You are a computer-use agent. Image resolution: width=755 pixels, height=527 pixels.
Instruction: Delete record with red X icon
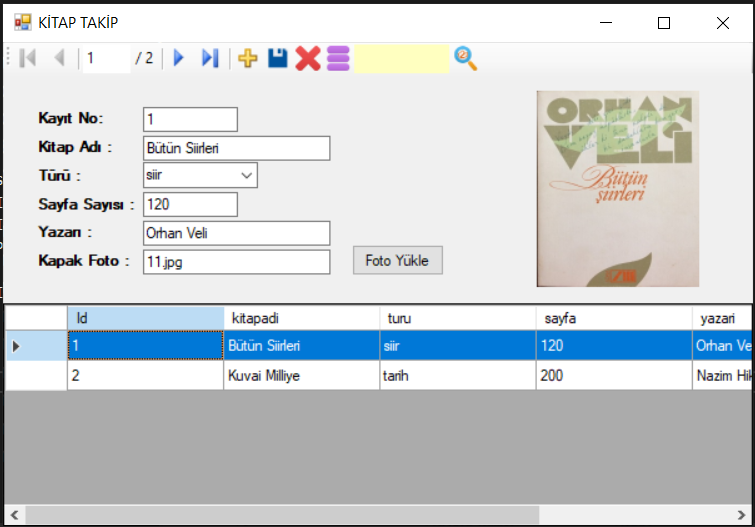(308, 58)
